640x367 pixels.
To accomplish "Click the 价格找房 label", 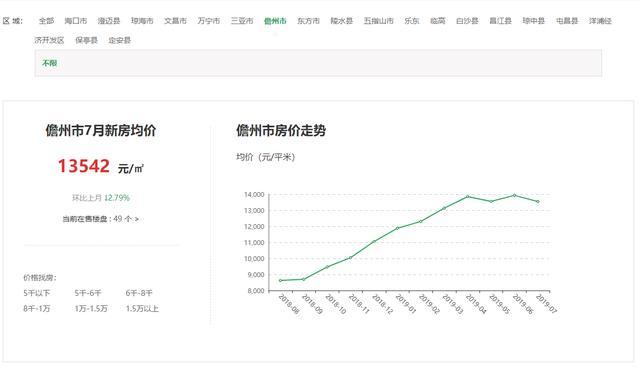I will pyautogui.click(x=40, y=278).
